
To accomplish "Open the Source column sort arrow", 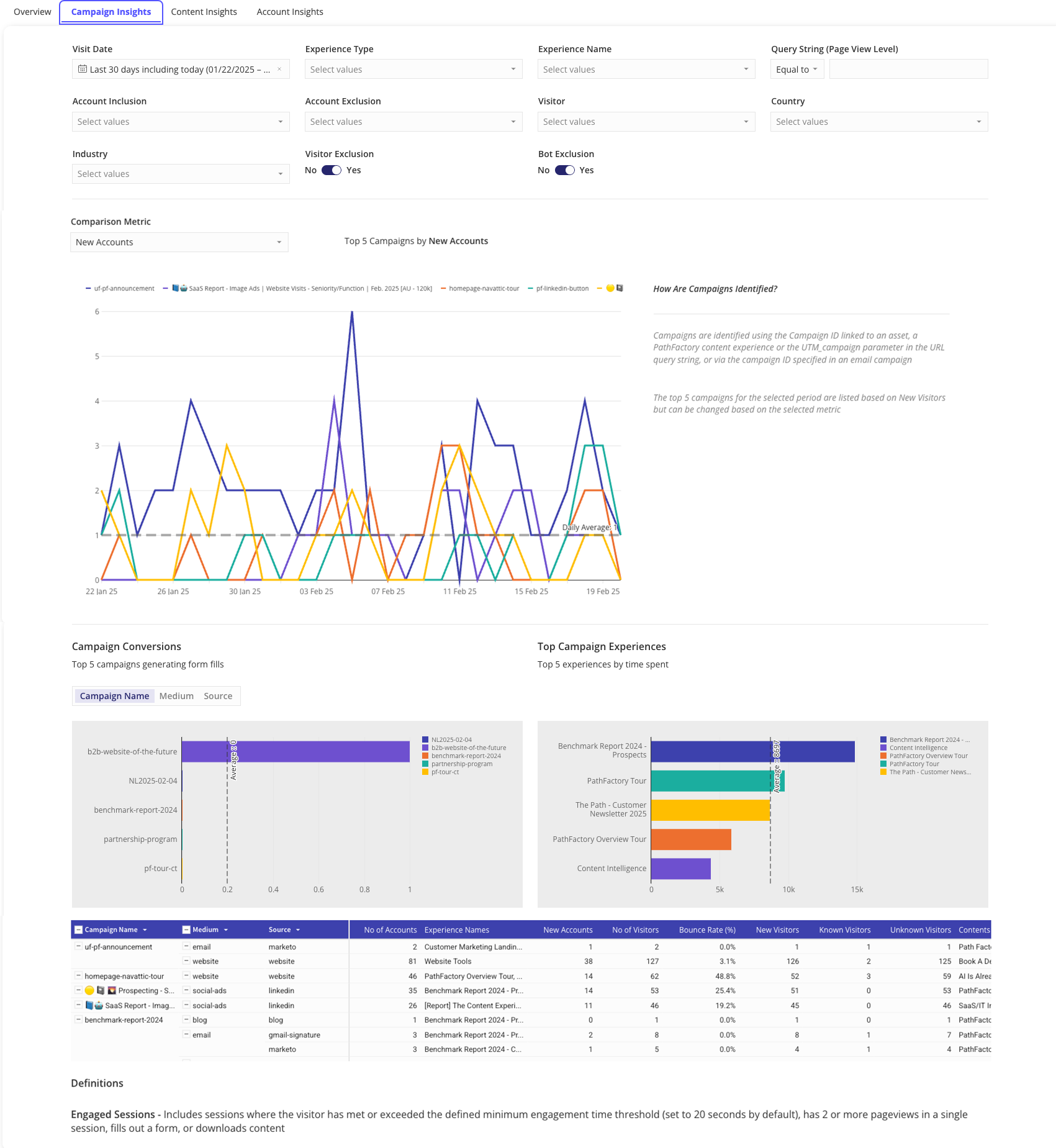I will pyautogui.click(x=298, y=929).
